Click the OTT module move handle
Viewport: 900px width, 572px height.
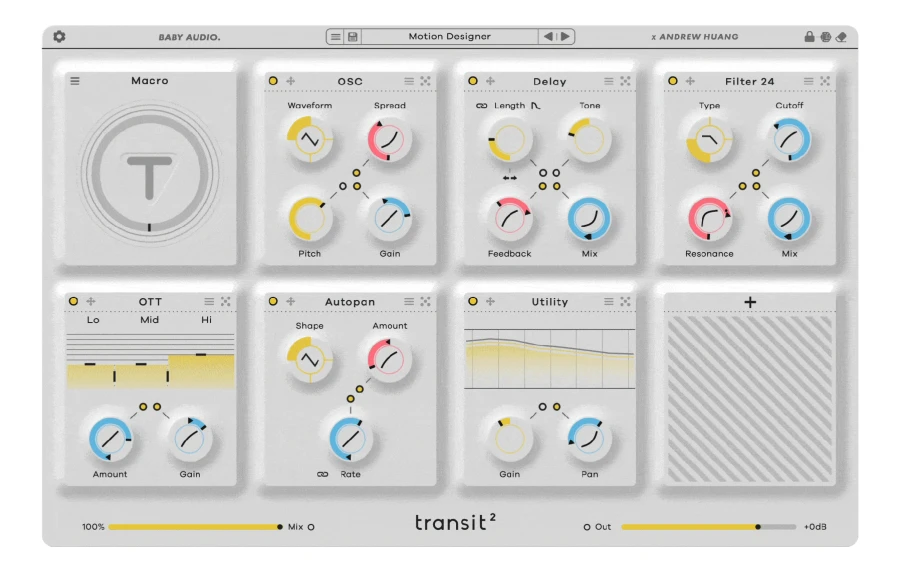(x=91, y=301)
